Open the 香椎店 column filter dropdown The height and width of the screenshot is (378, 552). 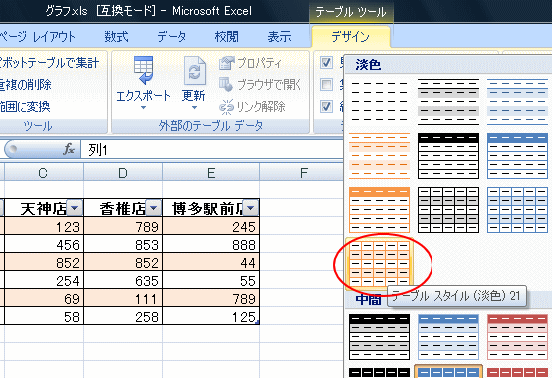coord(153,208)
